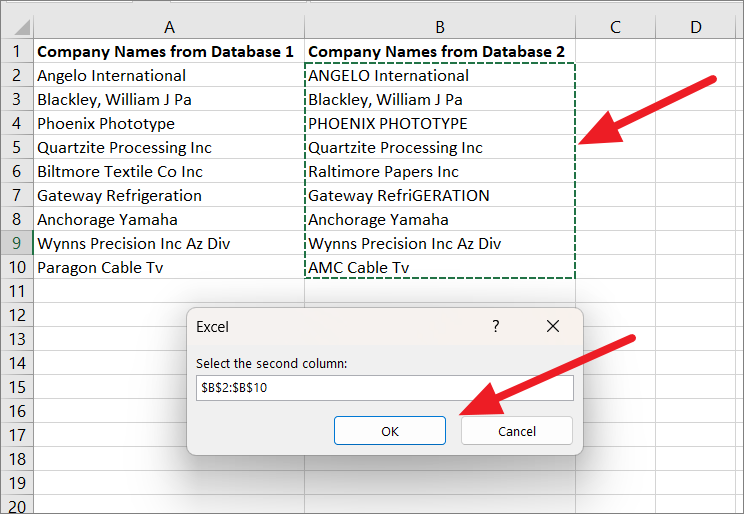This screenshot has height=514, width=744.
Task: Click cell 'Company Names from Database 1'
Action: click(169, 51)
